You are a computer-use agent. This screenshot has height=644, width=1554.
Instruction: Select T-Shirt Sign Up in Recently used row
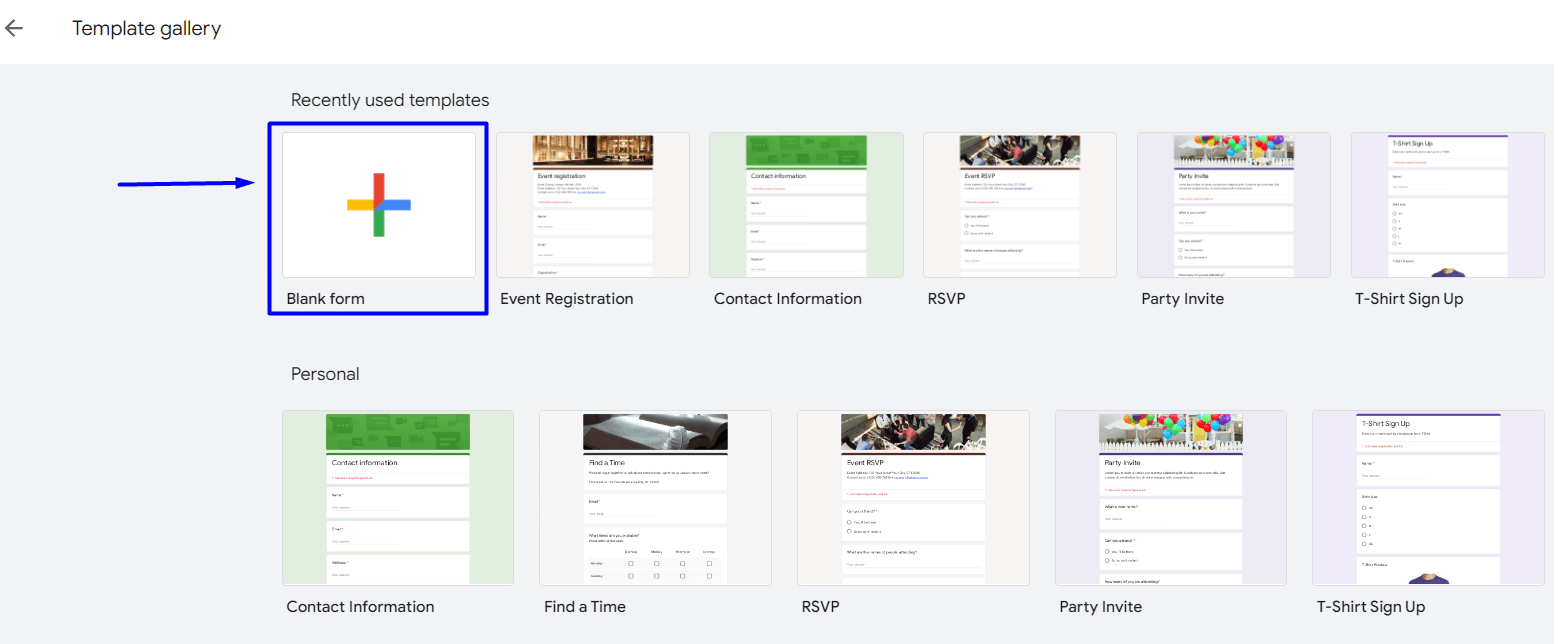(1447, 204)
